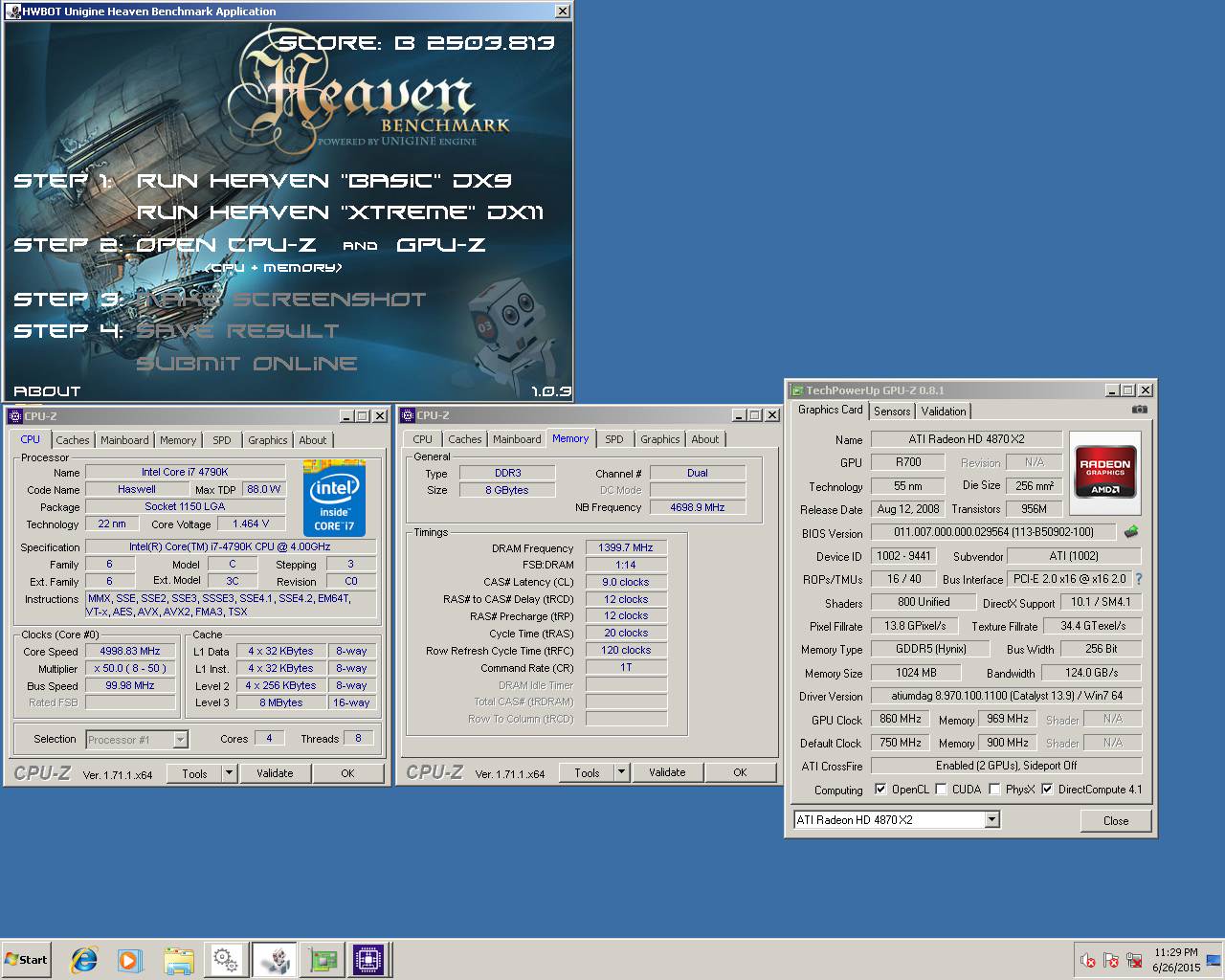
Task: Click the Intel Core i7 logo in CPU-Z
Action: pos(334,498)
